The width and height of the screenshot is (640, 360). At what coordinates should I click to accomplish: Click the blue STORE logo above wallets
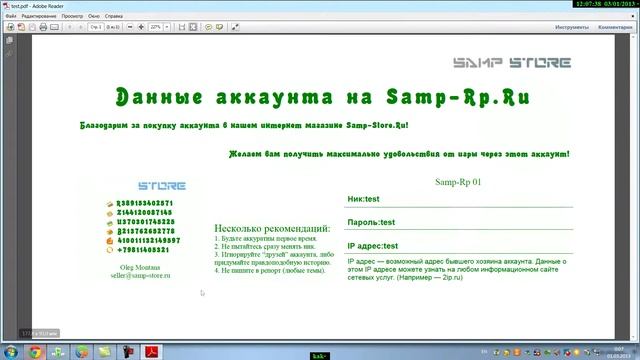pos(162,186)
